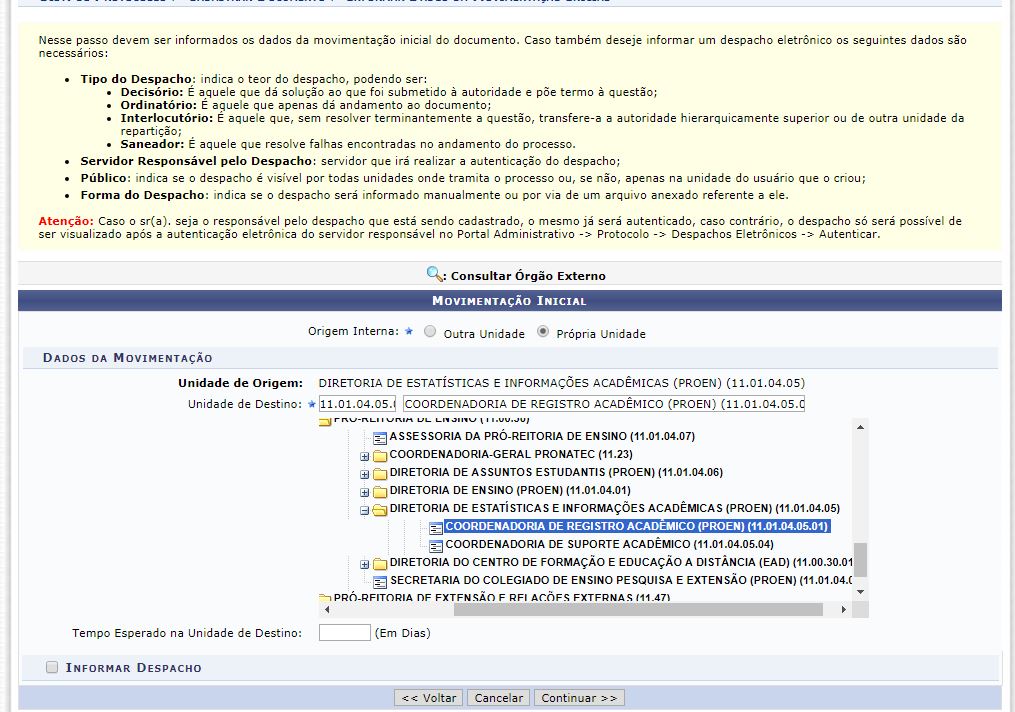1015x712 pixels.
Task: Select Coordenadoria de Registro Acadêmico tree item
Action: pos(637,526)
